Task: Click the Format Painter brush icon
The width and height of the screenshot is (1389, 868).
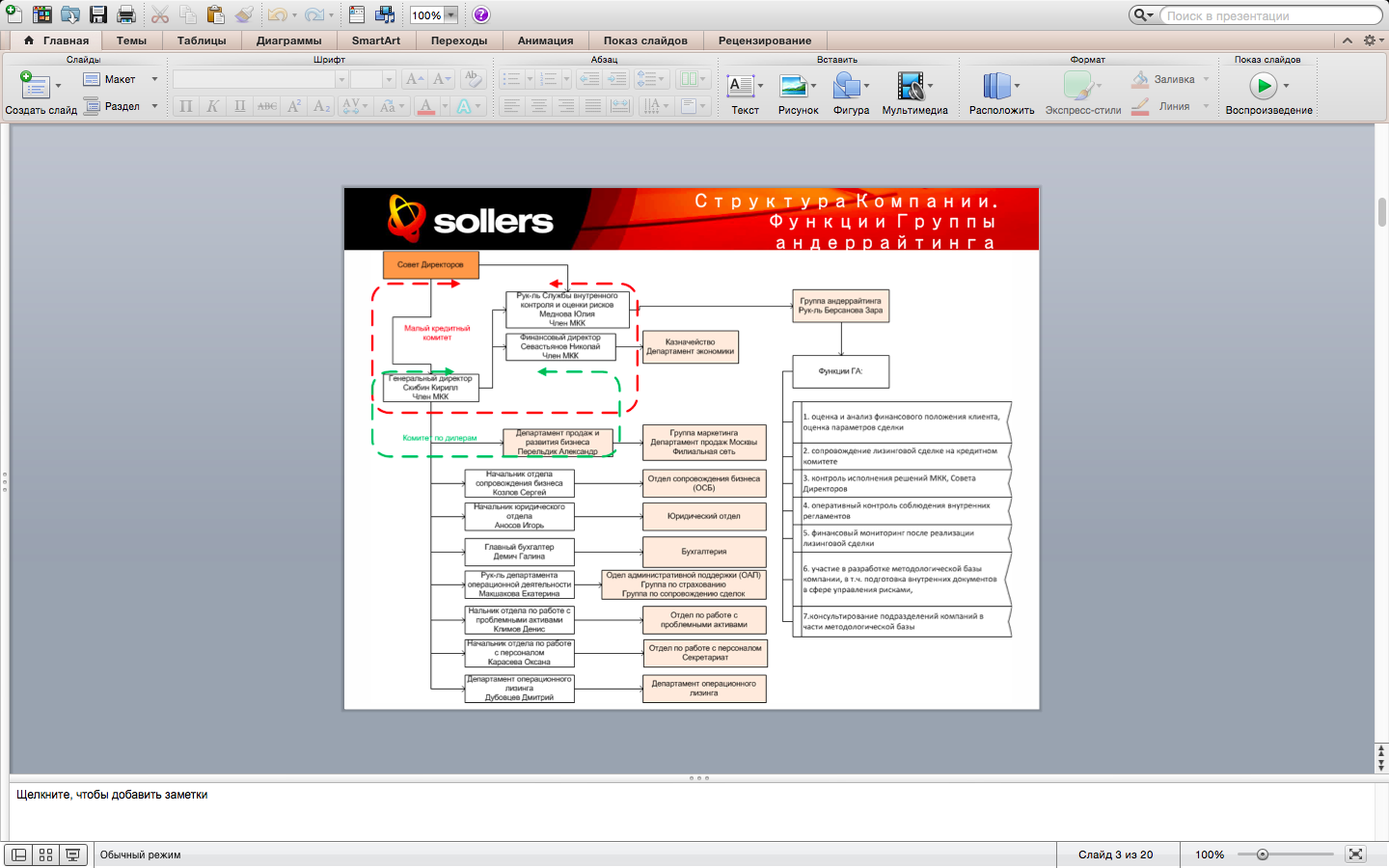Action: [245, 14]
